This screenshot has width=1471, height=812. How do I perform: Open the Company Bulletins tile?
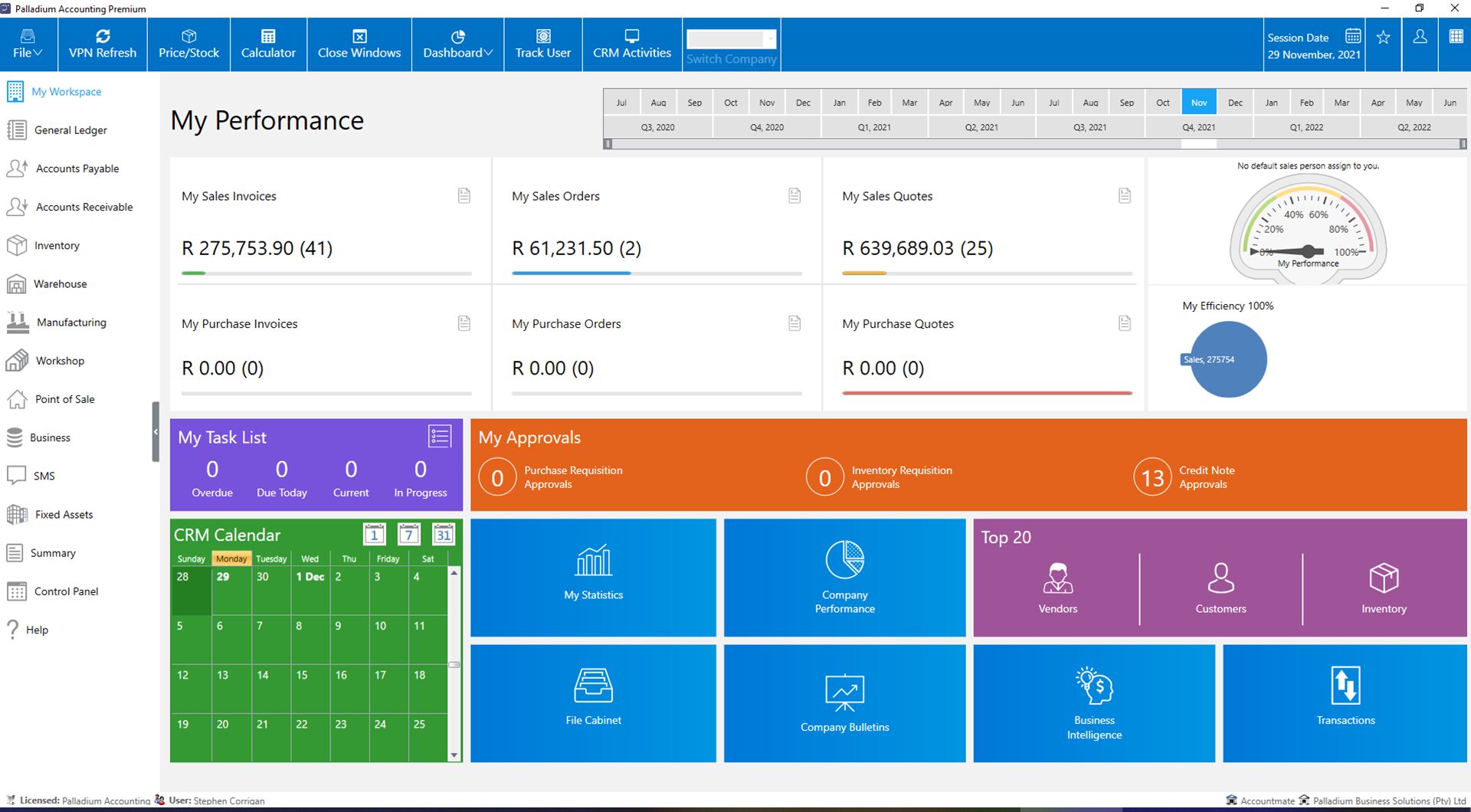pos(845,703)
